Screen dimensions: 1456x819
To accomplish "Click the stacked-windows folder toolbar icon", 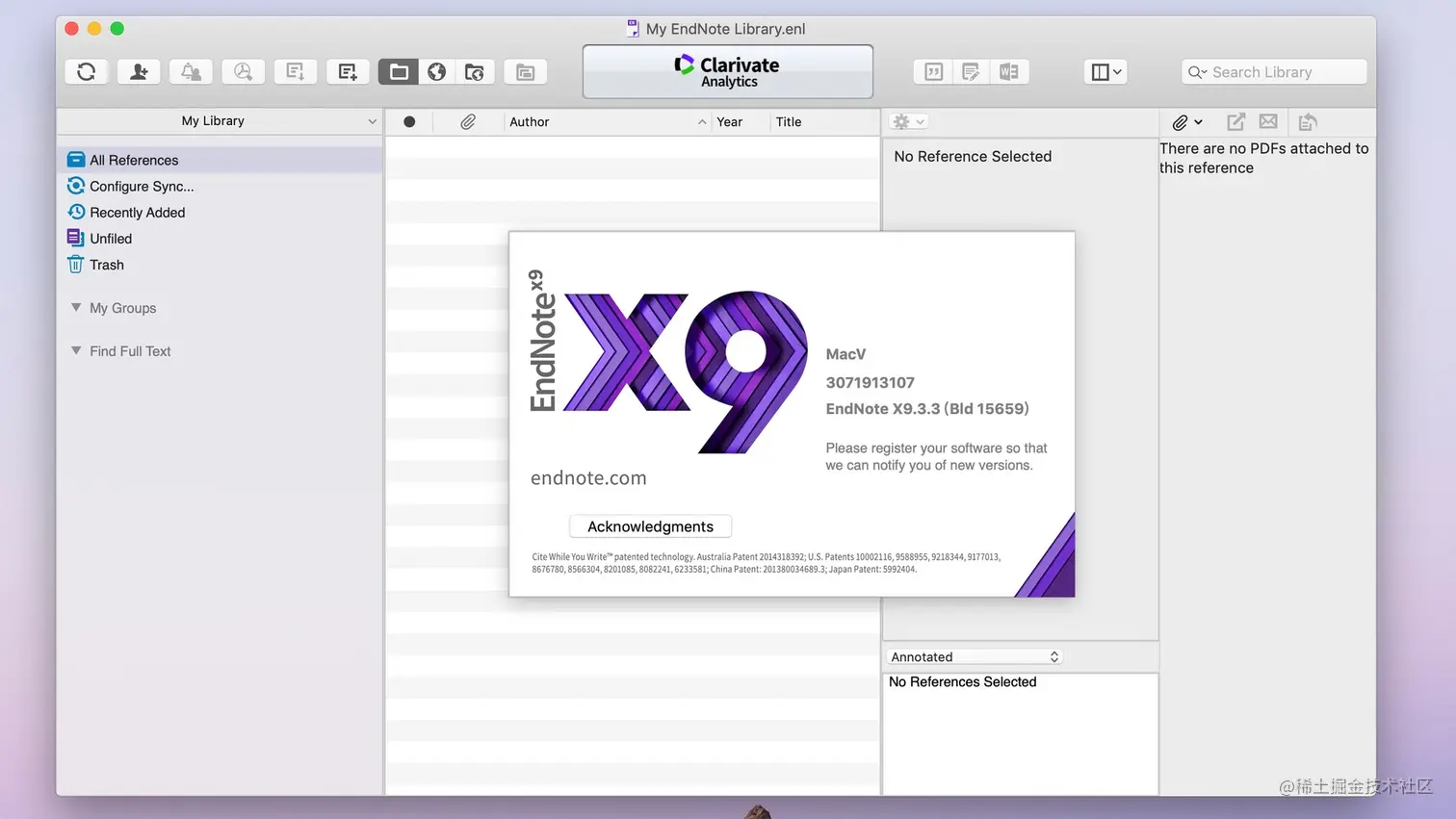I will click(x=525, y=72).
